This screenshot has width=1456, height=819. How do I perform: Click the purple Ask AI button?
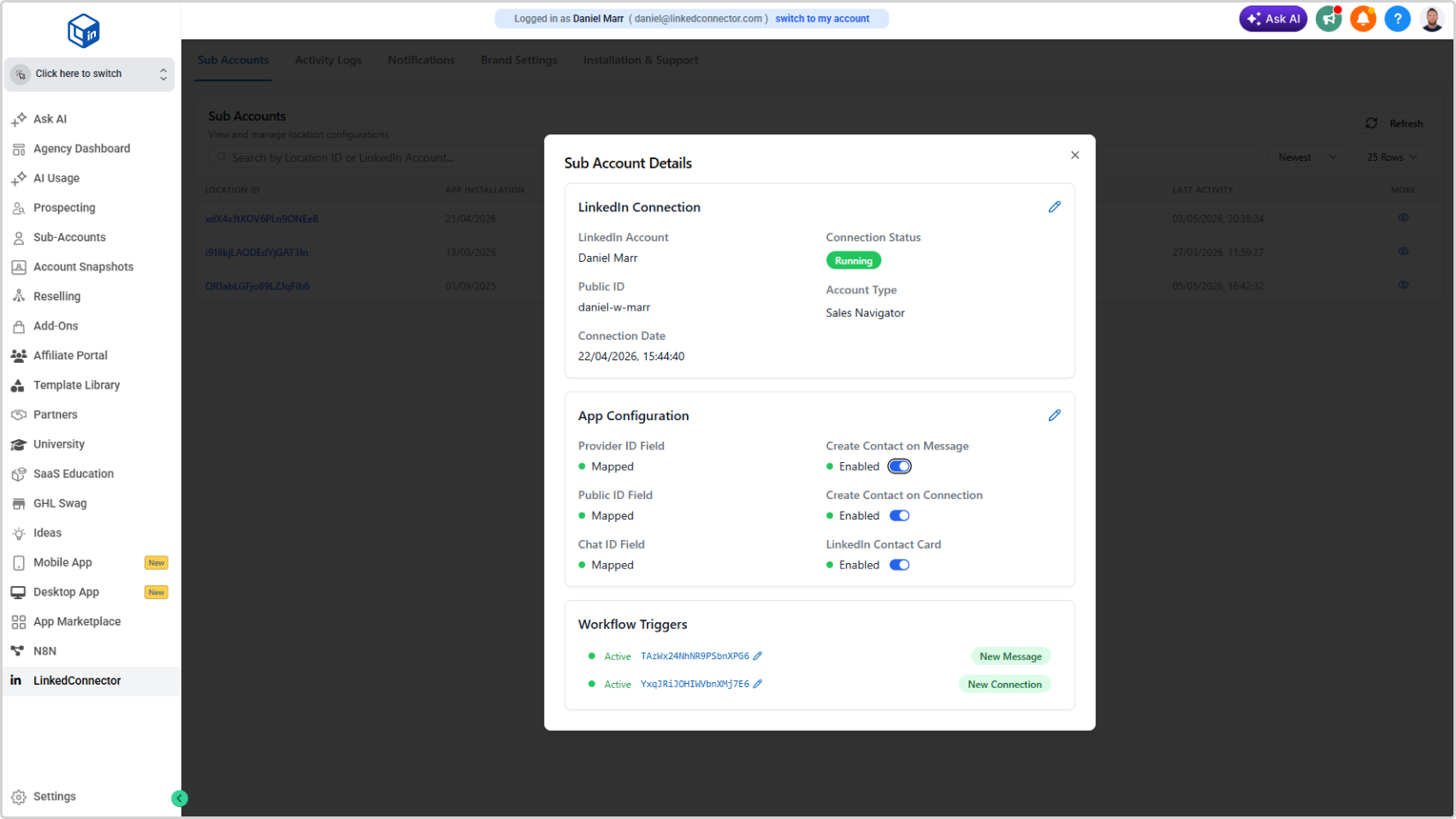1273,19
